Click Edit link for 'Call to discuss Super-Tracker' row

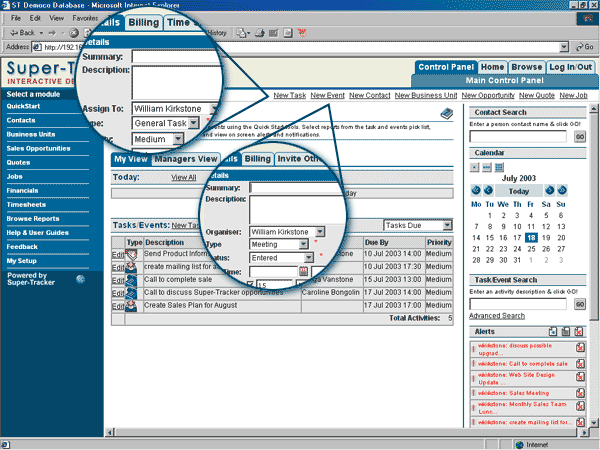pos(117,293)
